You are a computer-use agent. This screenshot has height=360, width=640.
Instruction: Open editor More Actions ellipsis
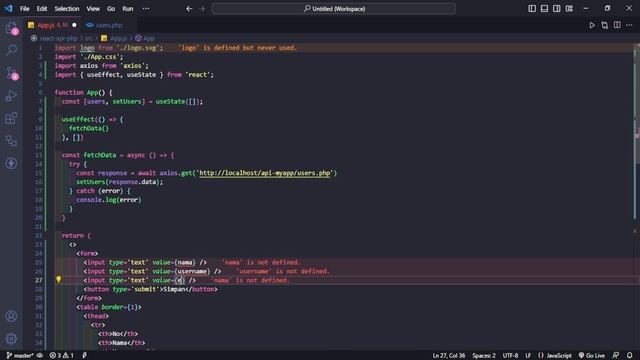pyautogui.click(x=629, y=25)
